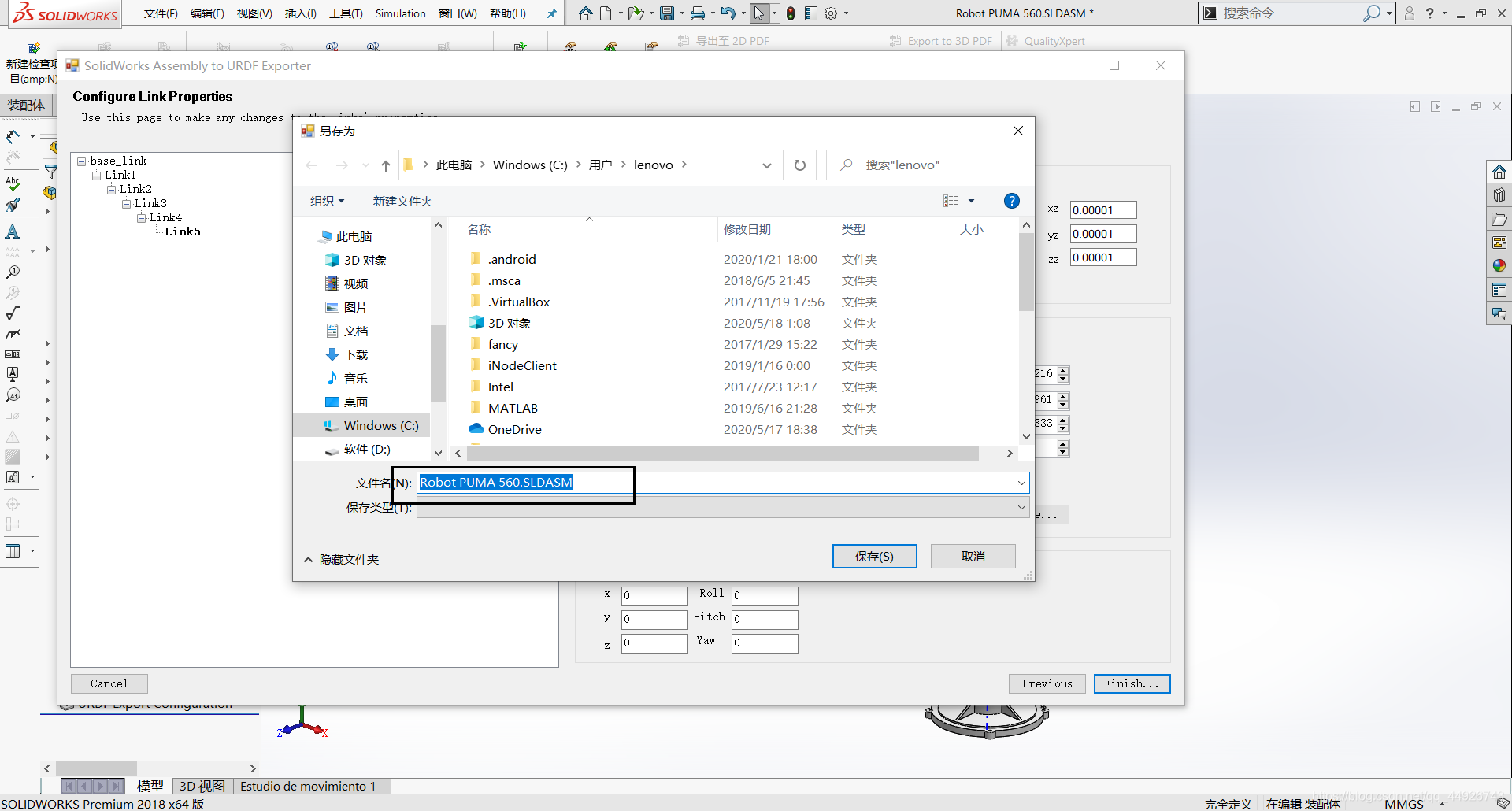
Task: Open SolidWorks Resources home tab icon
Action: [1499, 172]
